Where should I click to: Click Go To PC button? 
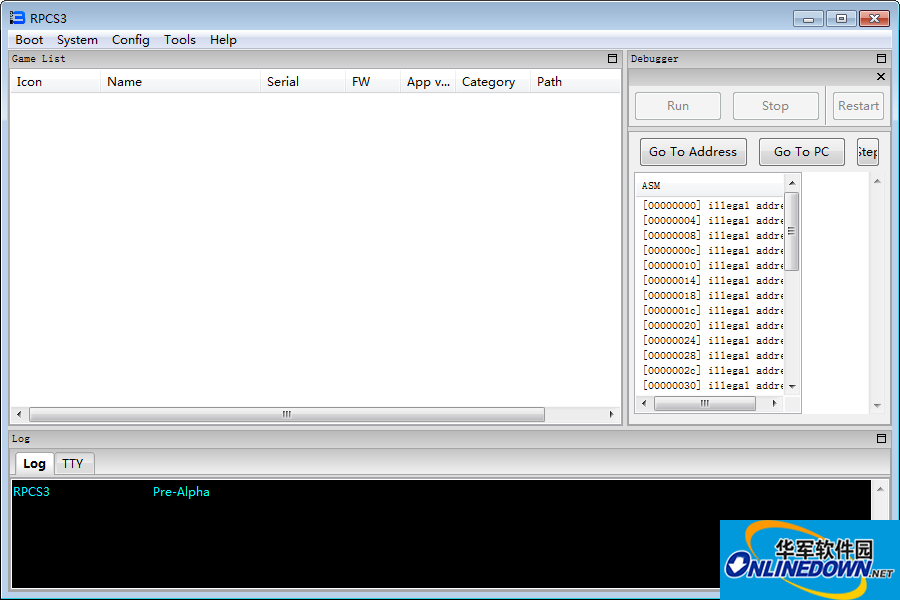pyautogui.click(x=801, y=152)
